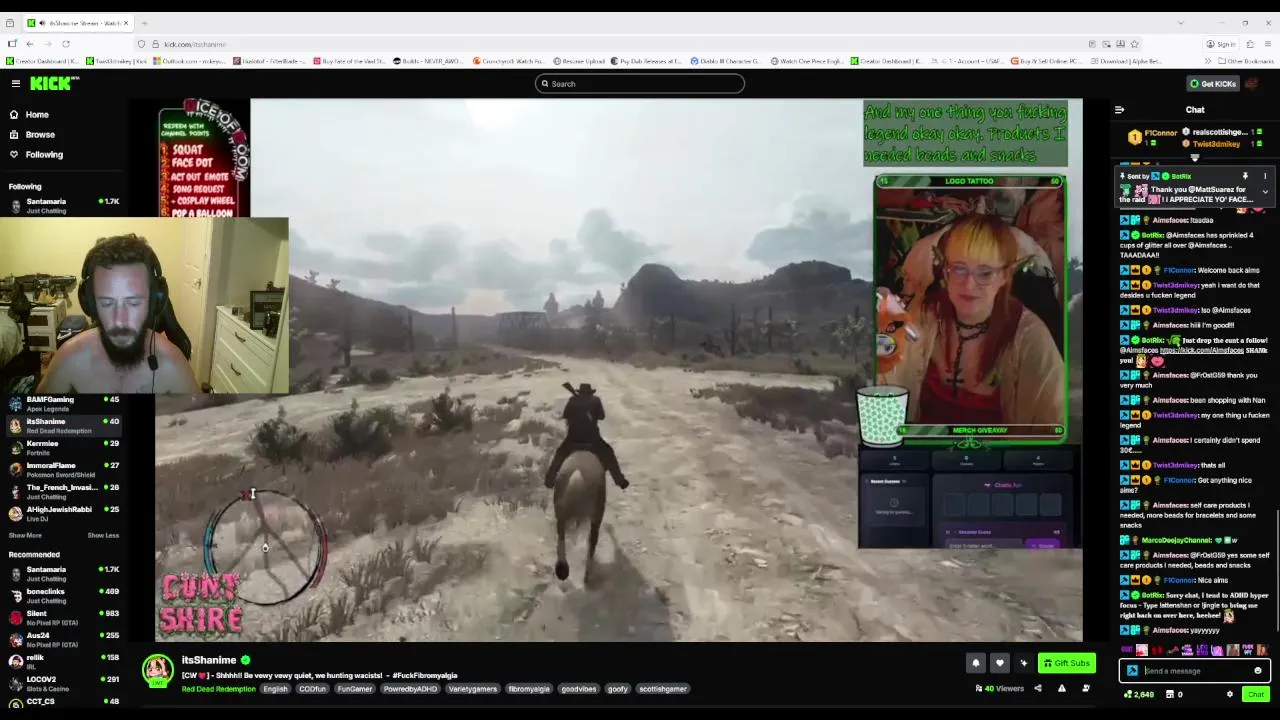Open chat settings gear icon
This screenshot has height=720, width=1280.
[x=1230, y=694]
